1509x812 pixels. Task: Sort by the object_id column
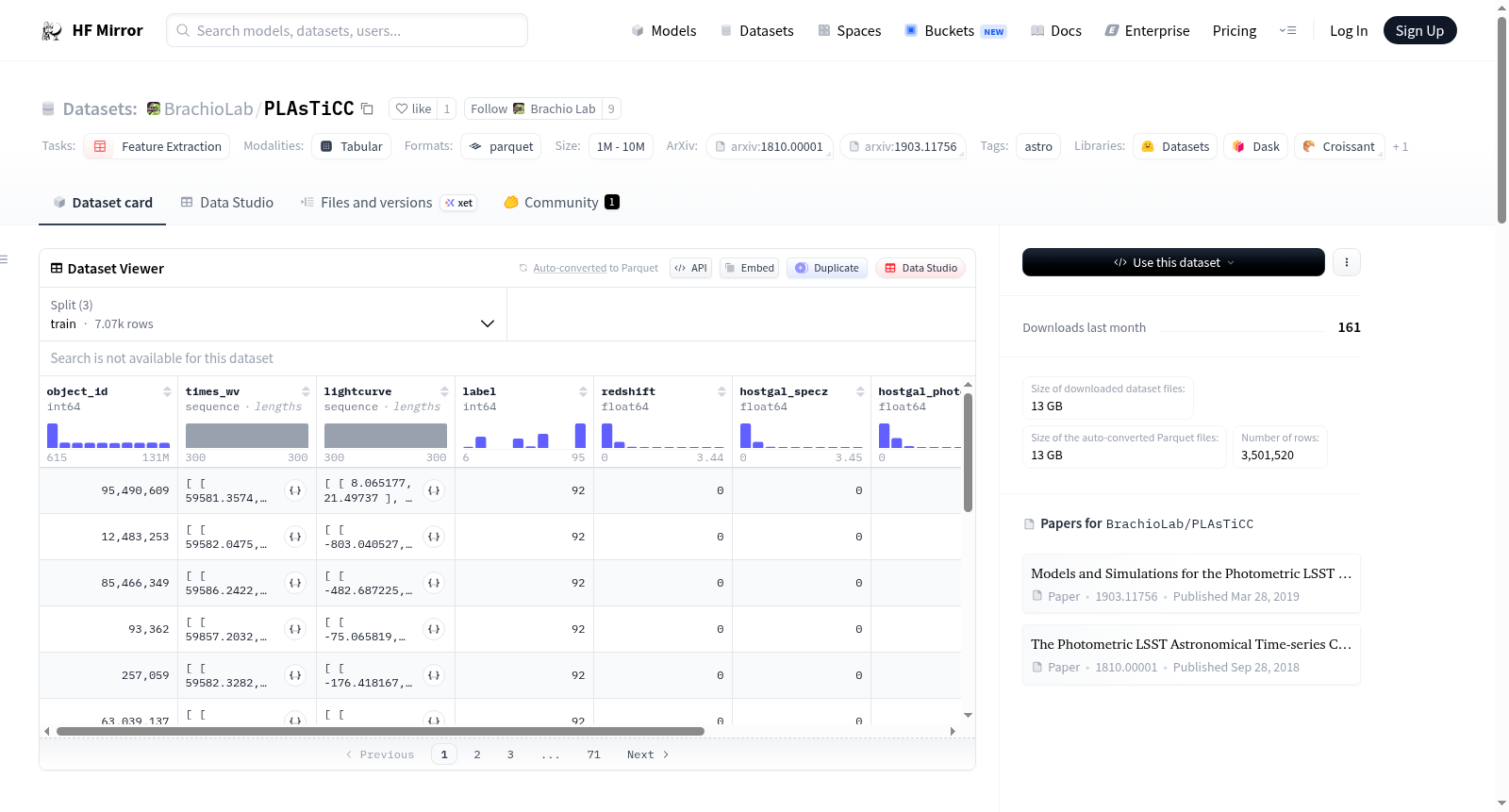tap(167, 391)
